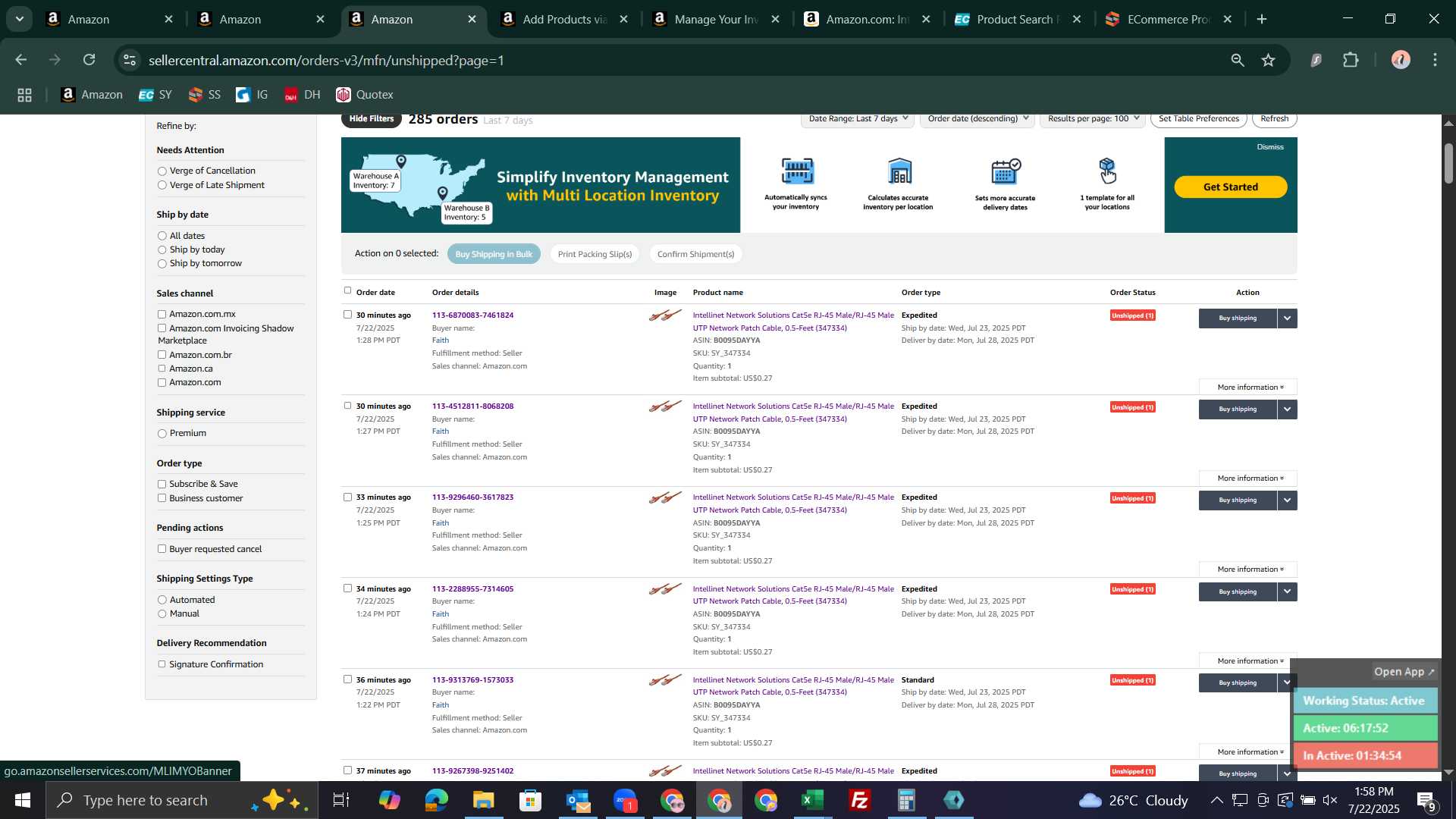
Task: Open the user profile avatar icon
Action: point(1401,60)
